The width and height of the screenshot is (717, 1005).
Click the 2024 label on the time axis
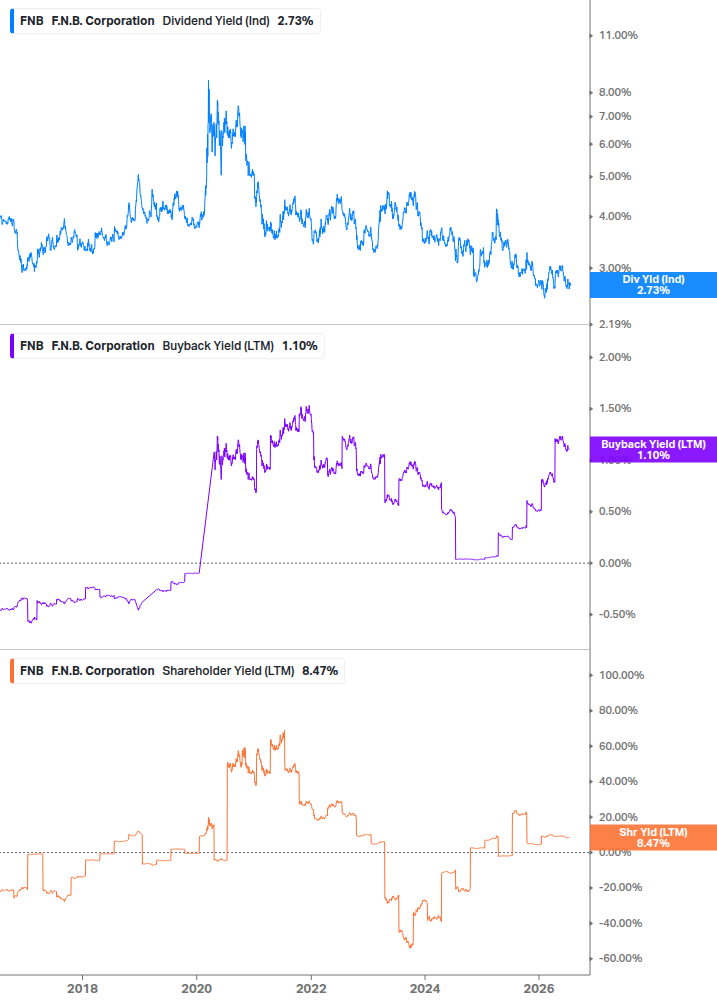coord(425,989)
